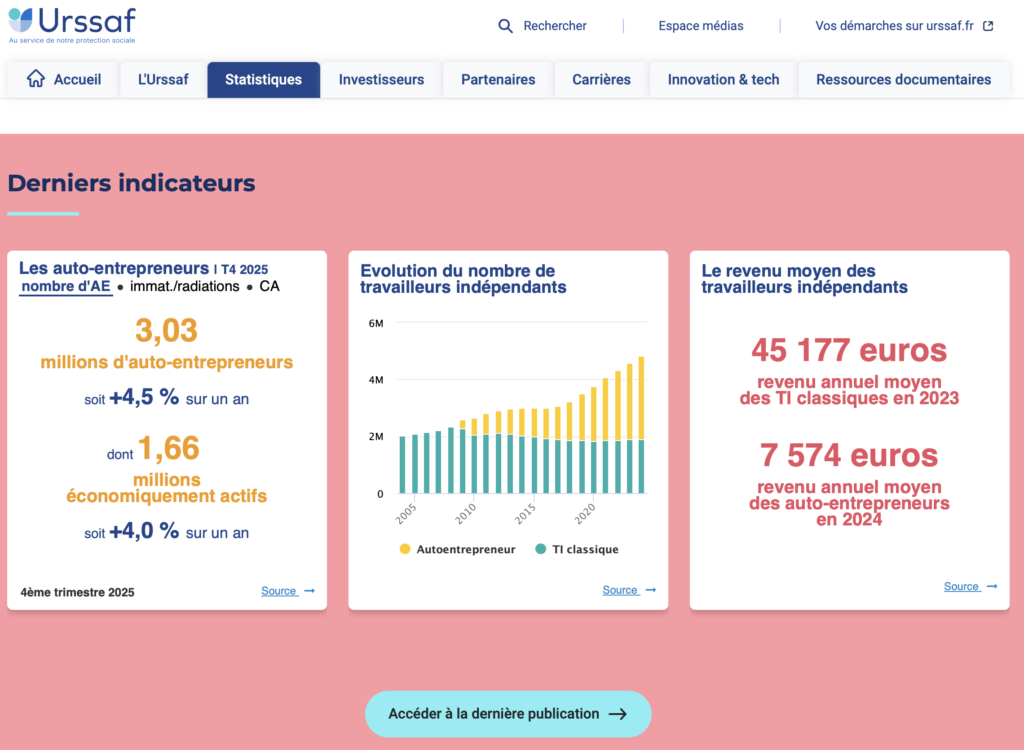Go to Ressources documentaires tab
The image size is (1024, 750).
pos(904,80)
